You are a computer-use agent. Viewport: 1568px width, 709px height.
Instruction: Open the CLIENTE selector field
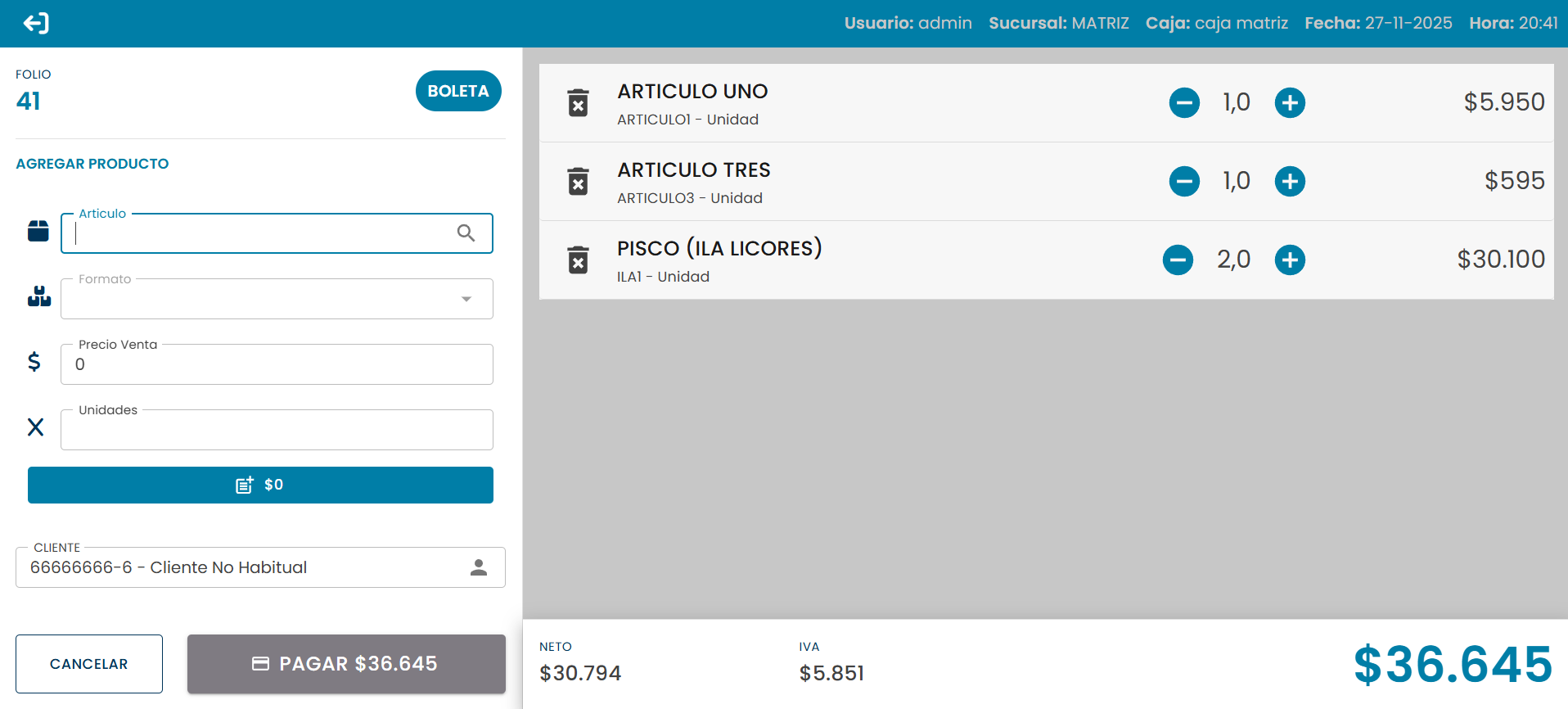(246, 567)
